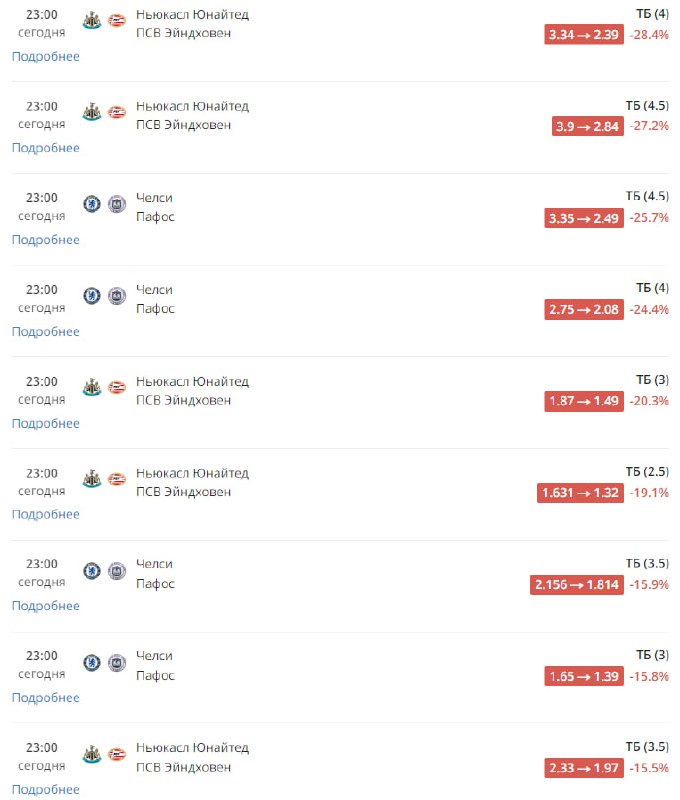Click Chelsea crest in the 3.35 → 2.49 row

click(x=92, y=204)
